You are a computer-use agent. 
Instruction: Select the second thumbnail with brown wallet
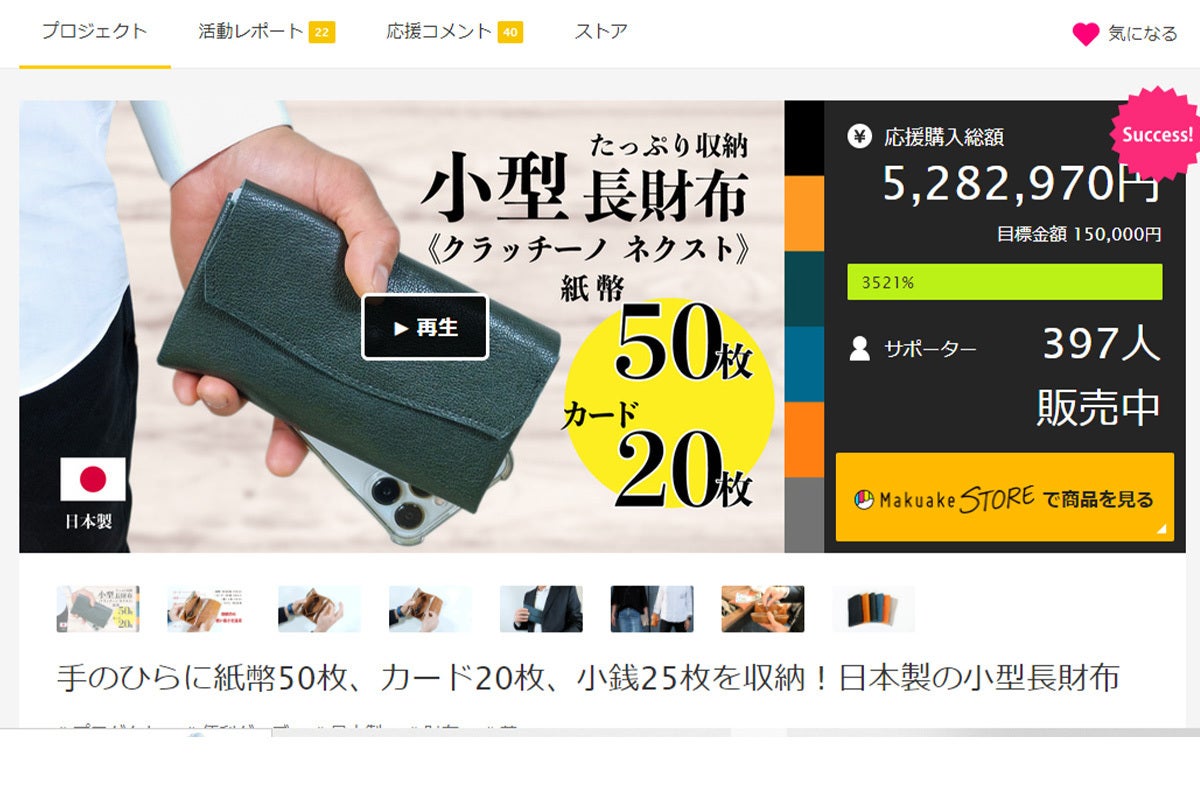[209, 609]
